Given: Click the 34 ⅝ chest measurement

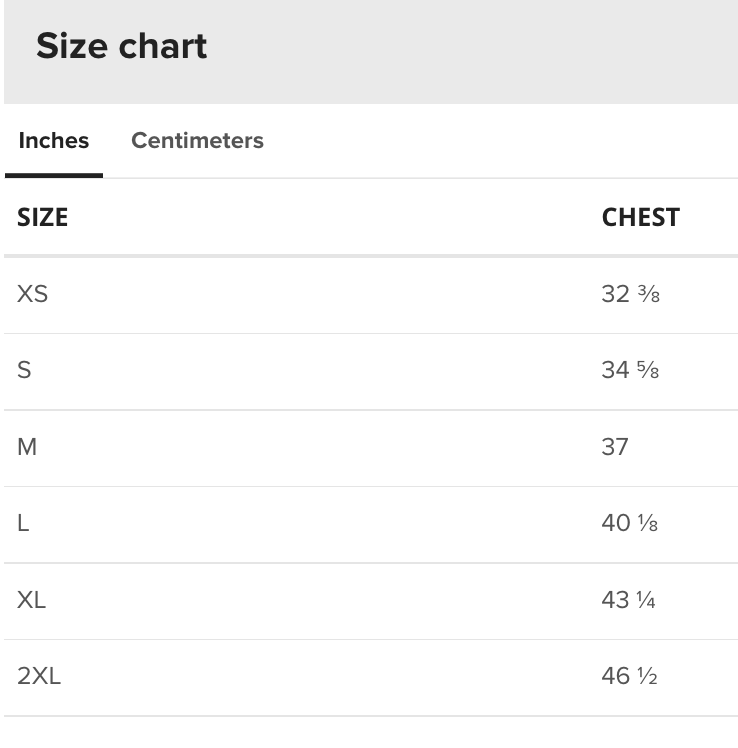Looking at the screenshot, I should (630, 370).
